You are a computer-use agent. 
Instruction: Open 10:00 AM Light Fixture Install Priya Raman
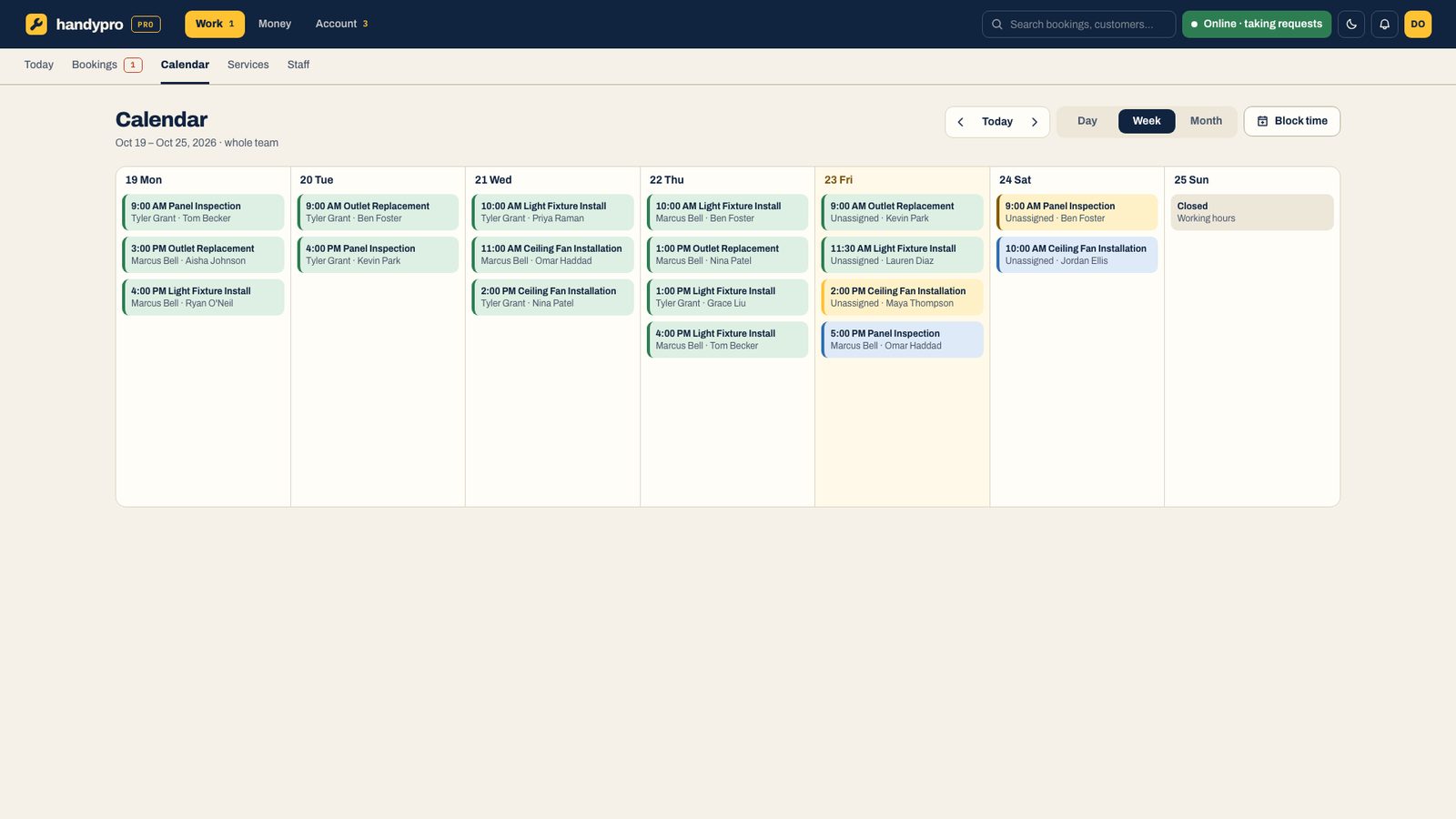(552, 212)
